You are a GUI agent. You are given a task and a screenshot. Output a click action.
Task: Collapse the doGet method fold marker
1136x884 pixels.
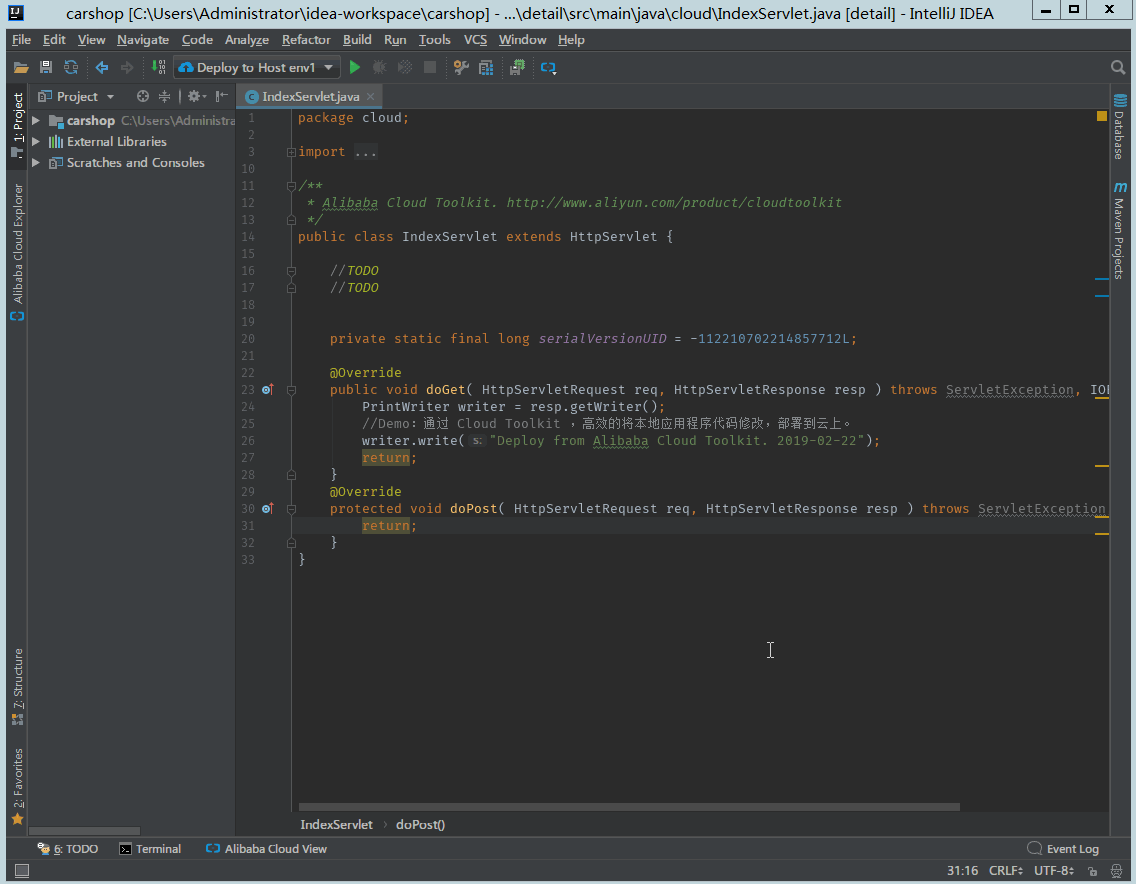(x=291, y=390)
